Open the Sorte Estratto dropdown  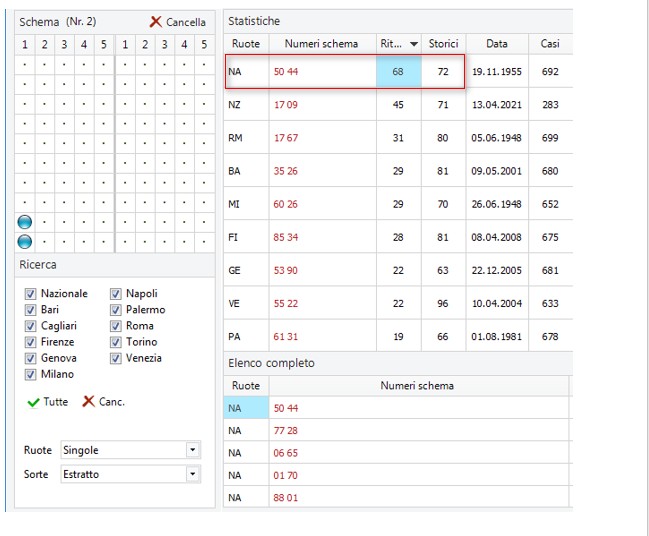pos(192,474)
